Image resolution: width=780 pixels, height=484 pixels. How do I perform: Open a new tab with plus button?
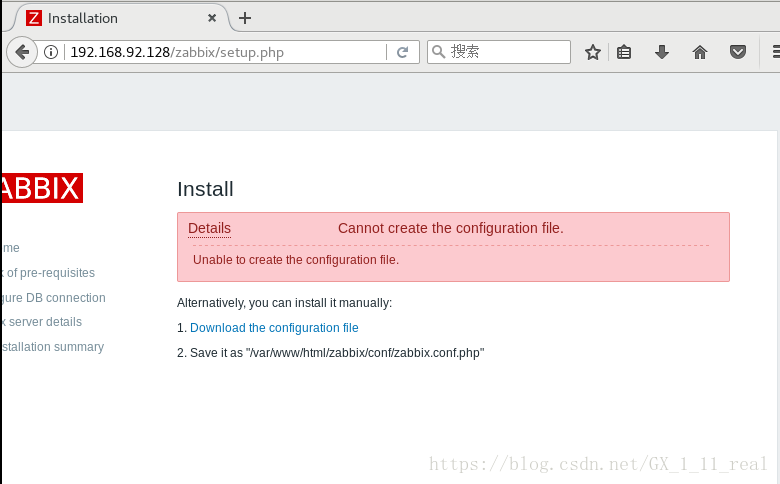[x=245, y=18]
